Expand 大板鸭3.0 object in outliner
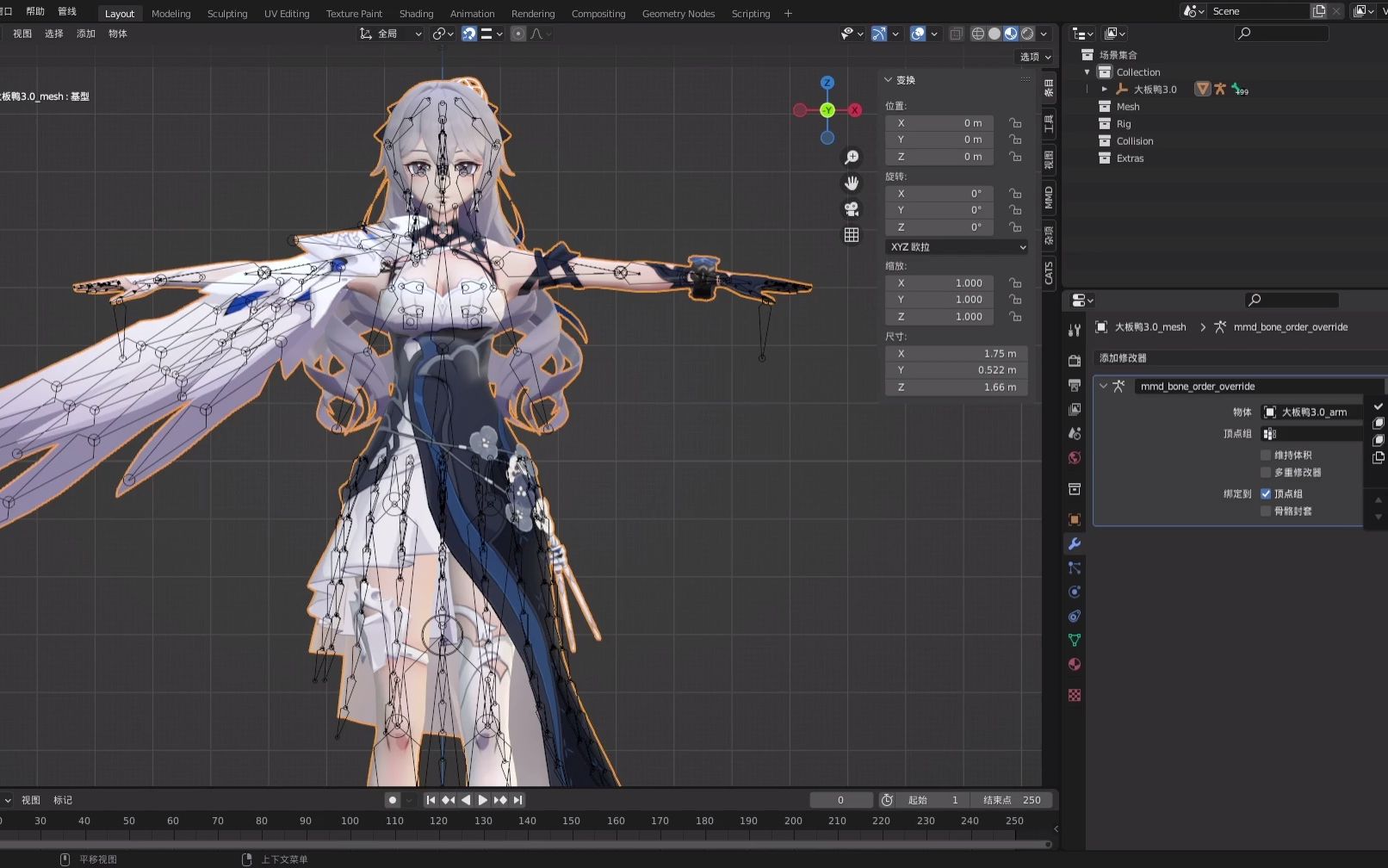 tap(1104, 89)
